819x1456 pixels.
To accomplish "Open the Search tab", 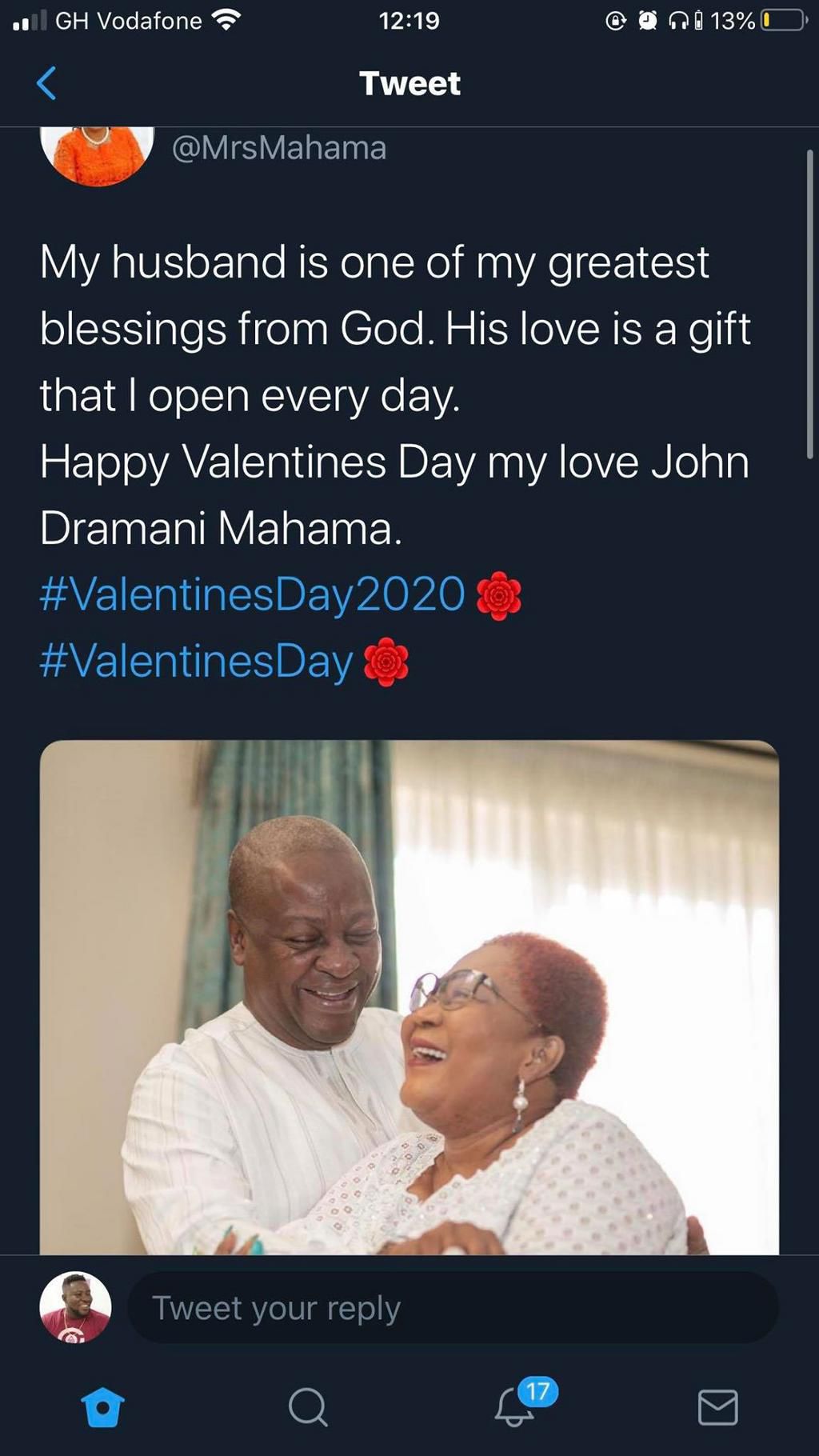I will [308, 1407].
